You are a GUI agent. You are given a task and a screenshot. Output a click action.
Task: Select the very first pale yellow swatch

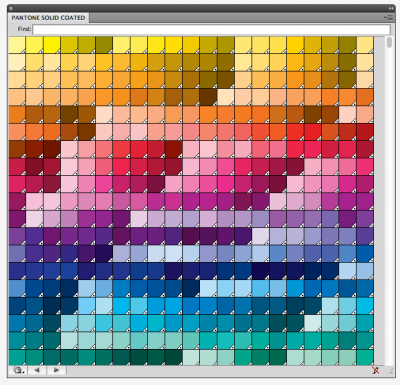(x=17, y=45)
